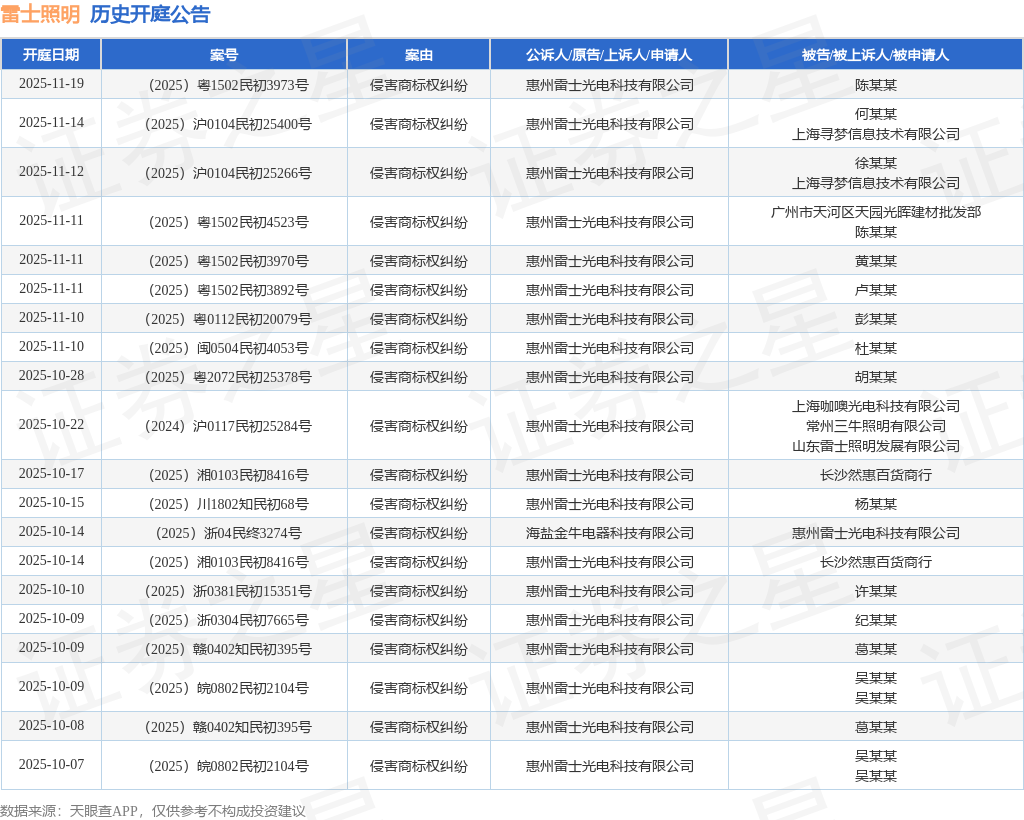Select case number 浙0381民初15351号

pyautogui.click(x=229, y=591)
